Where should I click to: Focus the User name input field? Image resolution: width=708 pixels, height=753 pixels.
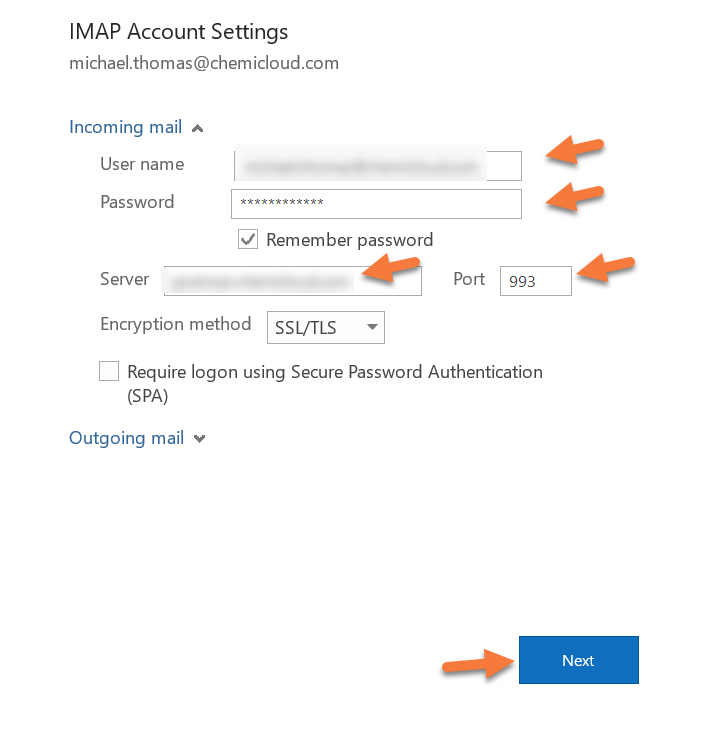377,165
